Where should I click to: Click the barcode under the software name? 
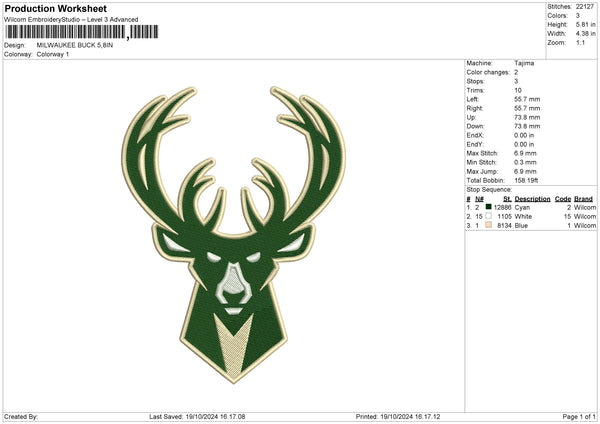tap(82, 32)
